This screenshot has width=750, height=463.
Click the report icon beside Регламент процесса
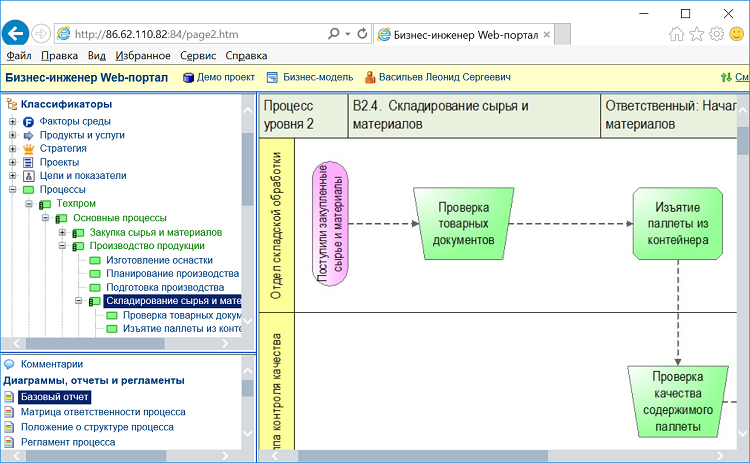click(x=10, y=442)
